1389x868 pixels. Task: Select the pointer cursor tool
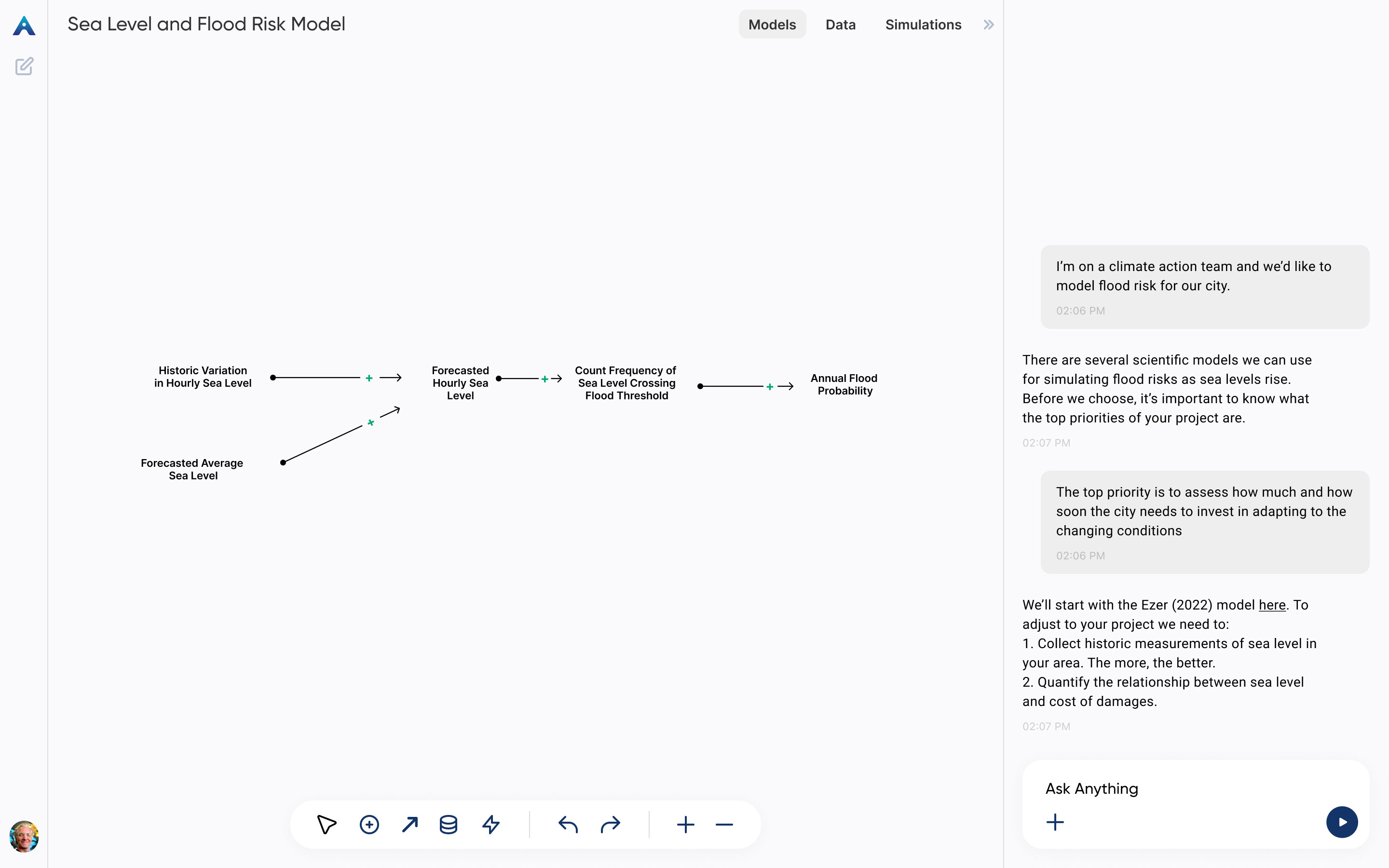point(327,825)
